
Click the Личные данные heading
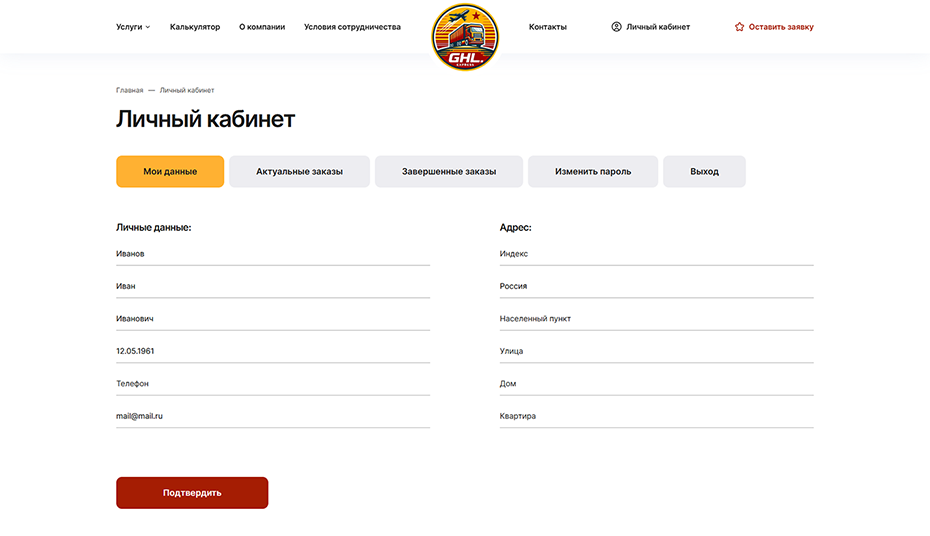[x=154, y=227]
